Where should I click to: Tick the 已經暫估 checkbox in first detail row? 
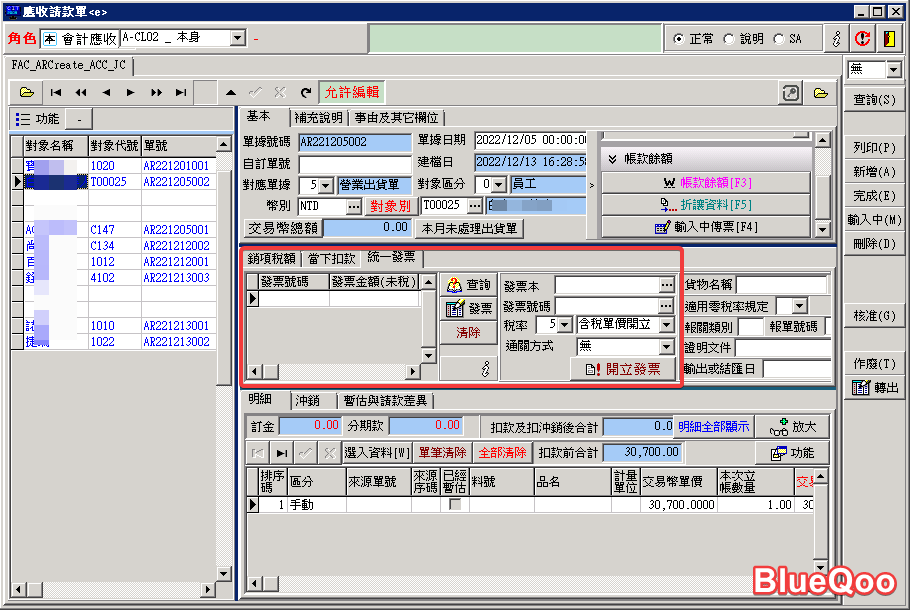click(x=455, y=505)
